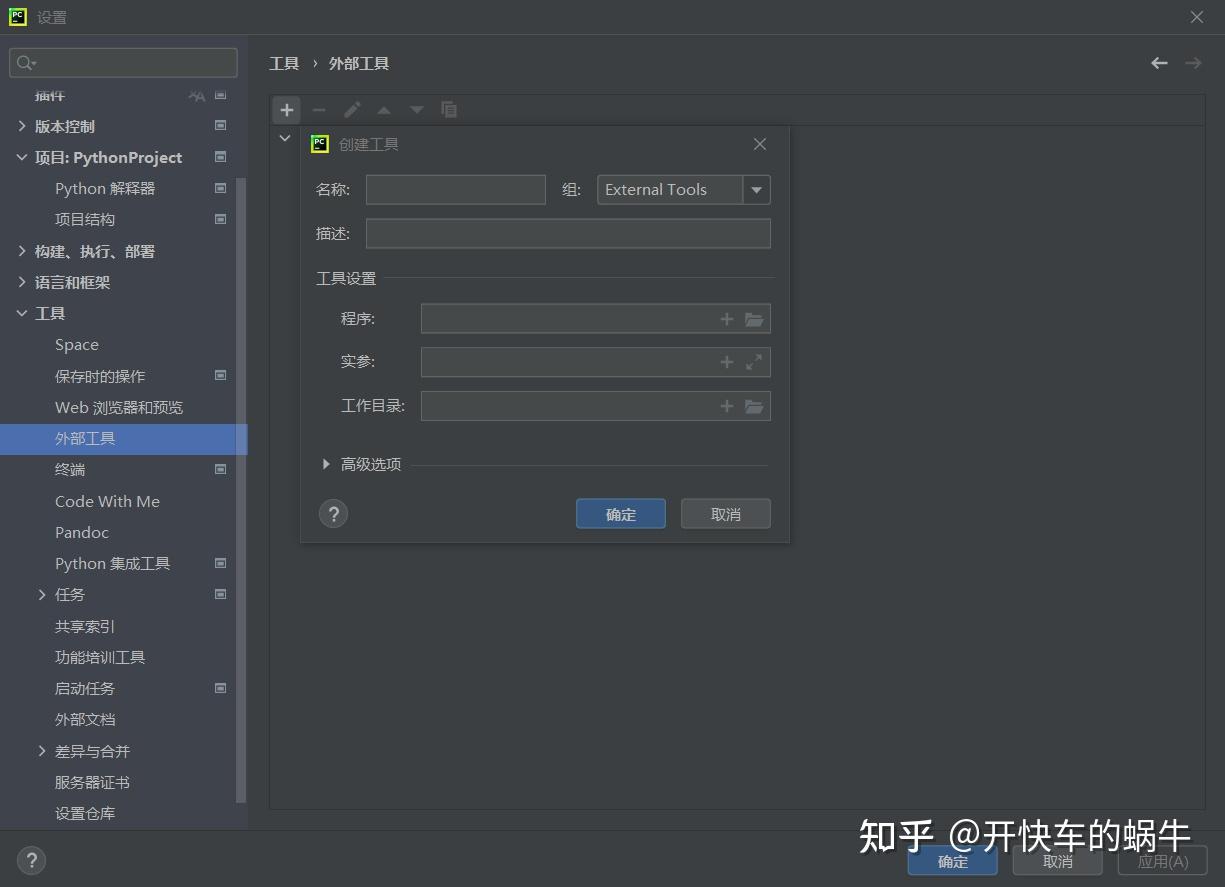Image resolution: width=1225 pixels, height=887 pixels.
Task: Move tool up using the up arrow icon
Action: [x=384, y=110]
